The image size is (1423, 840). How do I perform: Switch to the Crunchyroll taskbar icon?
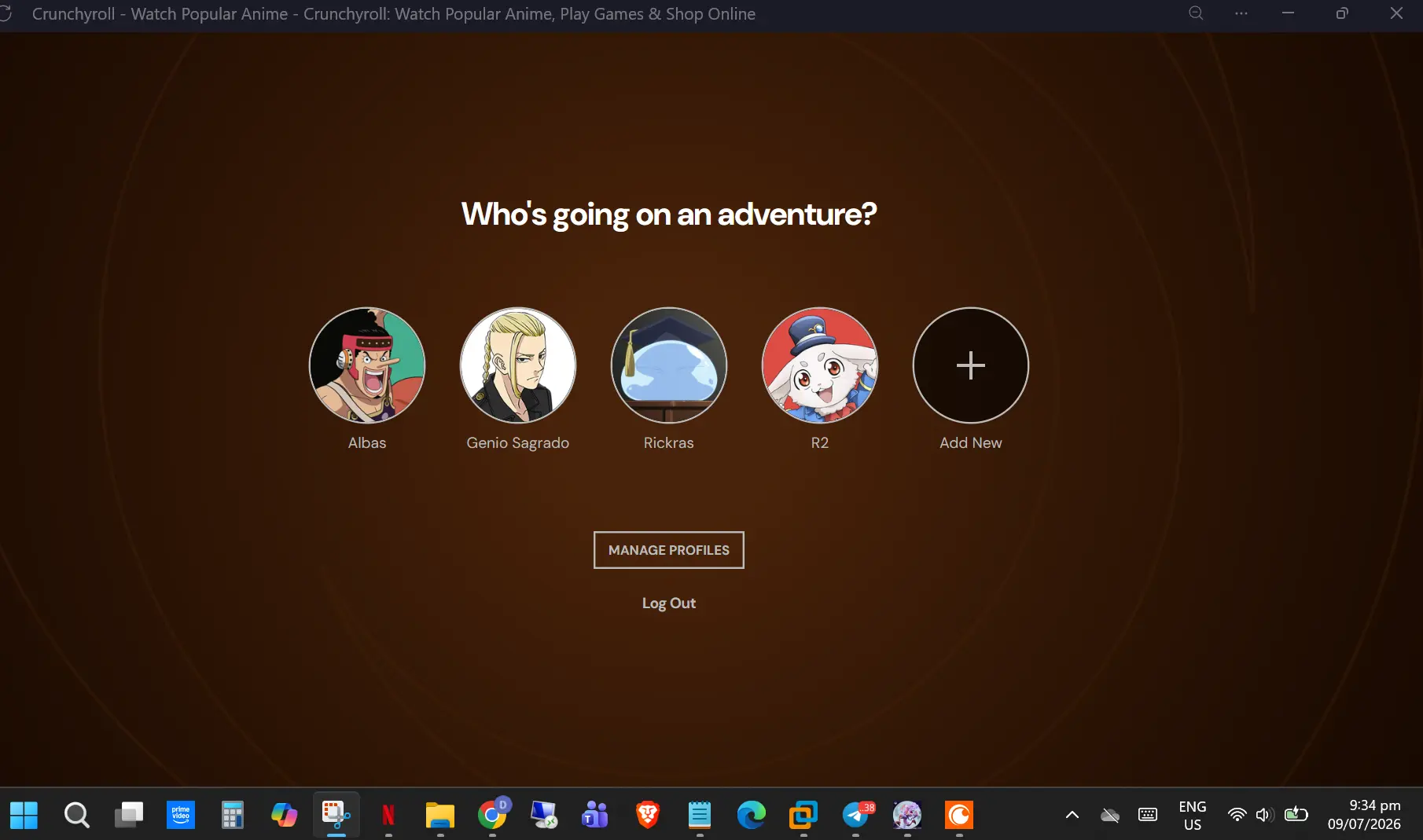959,815
